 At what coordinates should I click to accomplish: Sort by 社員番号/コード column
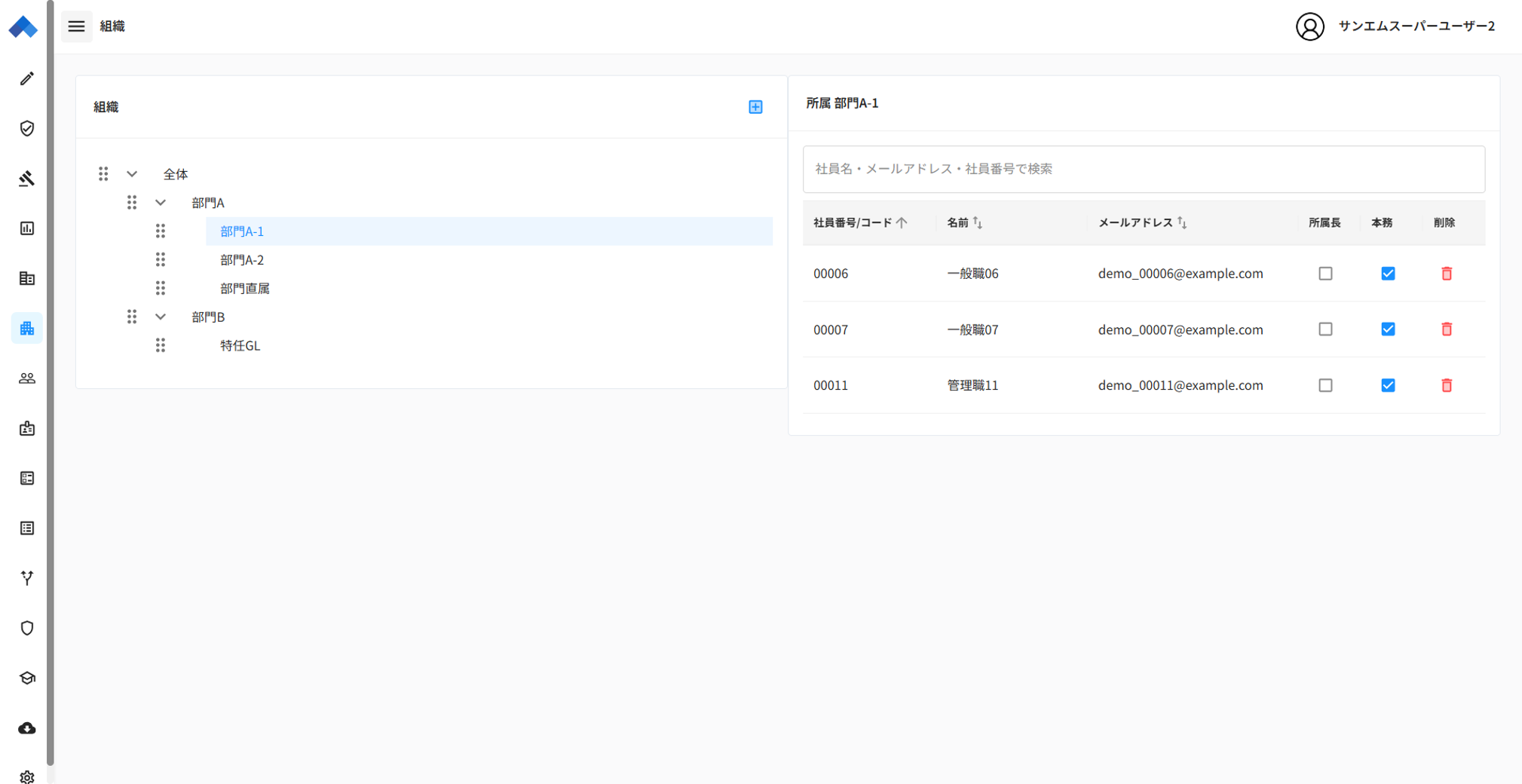860,222
